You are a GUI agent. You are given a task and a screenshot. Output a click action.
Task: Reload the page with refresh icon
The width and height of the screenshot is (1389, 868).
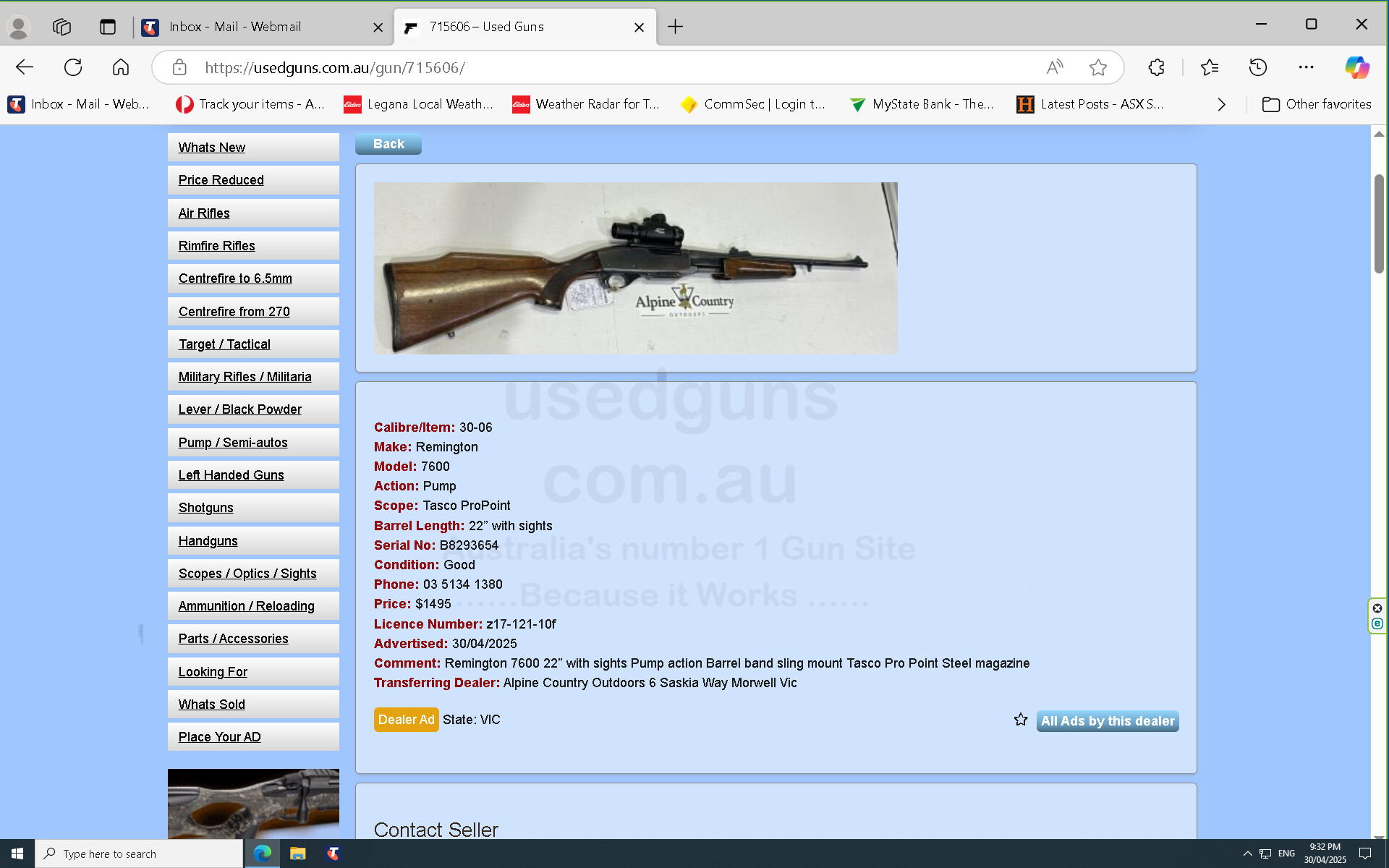click(73, 67)
